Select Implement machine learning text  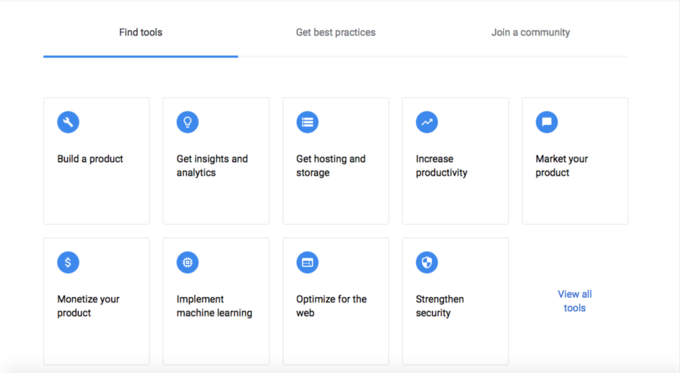214,306
